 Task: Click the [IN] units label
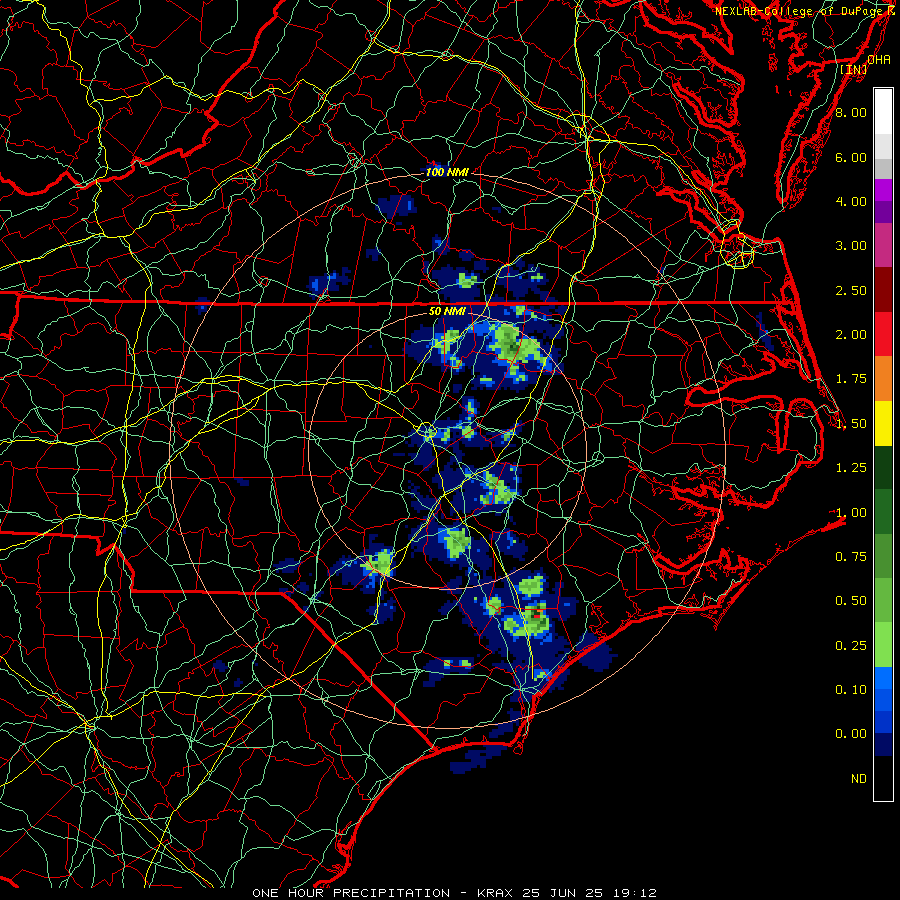[x=854, y=69]
